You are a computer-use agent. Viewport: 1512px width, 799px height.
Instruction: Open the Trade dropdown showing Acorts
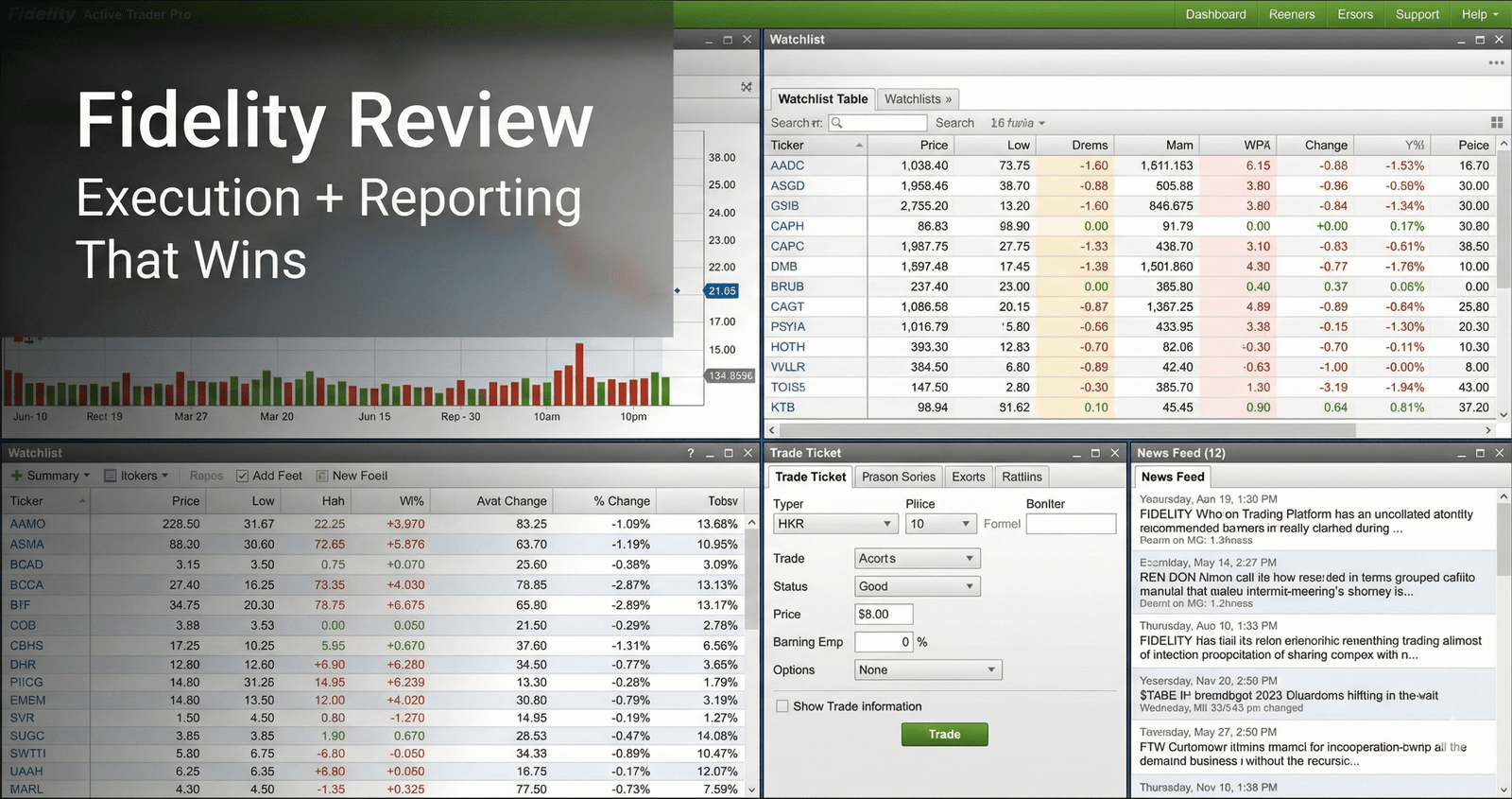pyautogui.click(x=917, y=559)
